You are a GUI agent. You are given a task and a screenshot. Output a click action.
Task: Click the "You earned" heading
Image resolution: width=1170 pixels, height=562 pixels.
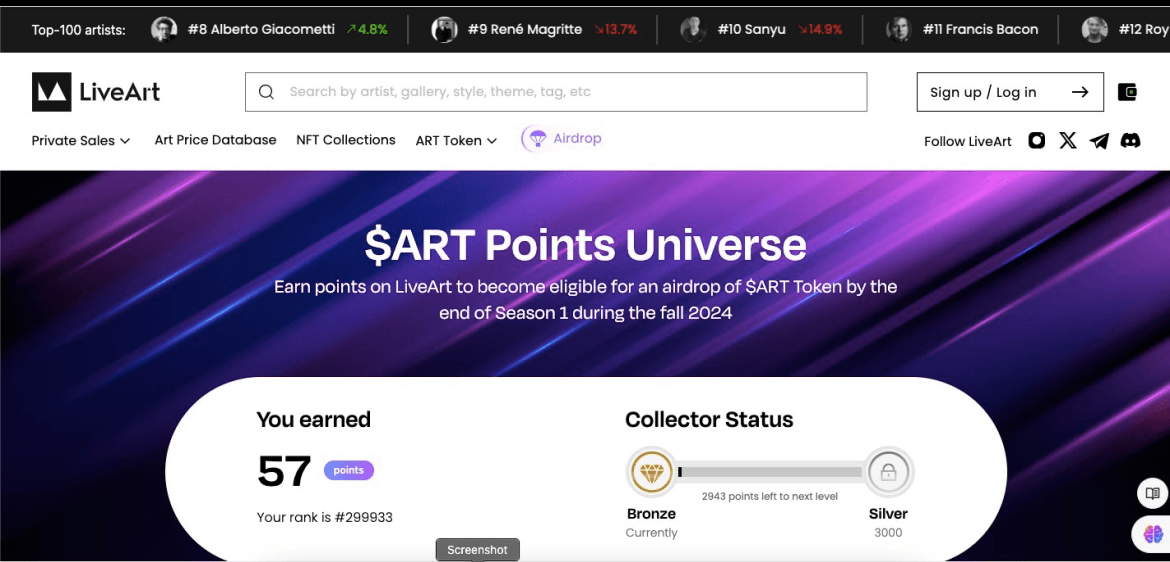click(x=313, y=419)
